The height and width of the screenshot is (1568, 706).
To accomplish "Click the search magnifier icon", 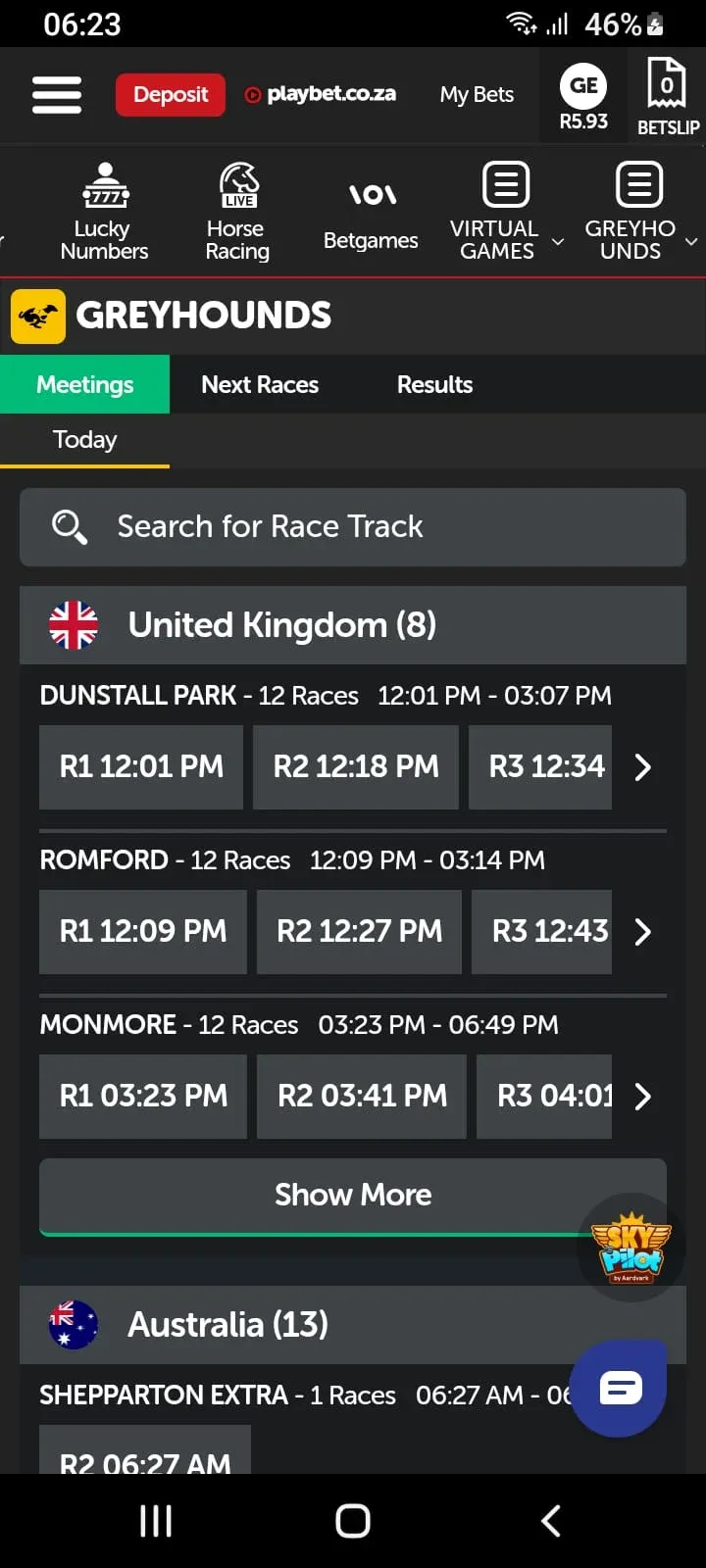I will (70, 527).
